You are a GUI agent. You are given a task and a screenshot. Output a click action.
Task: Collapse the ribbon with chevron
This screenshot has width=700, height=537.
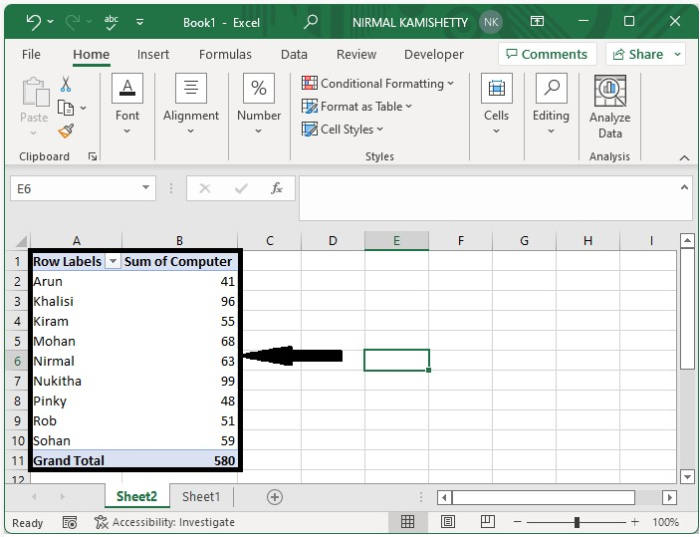click(684, 157)
